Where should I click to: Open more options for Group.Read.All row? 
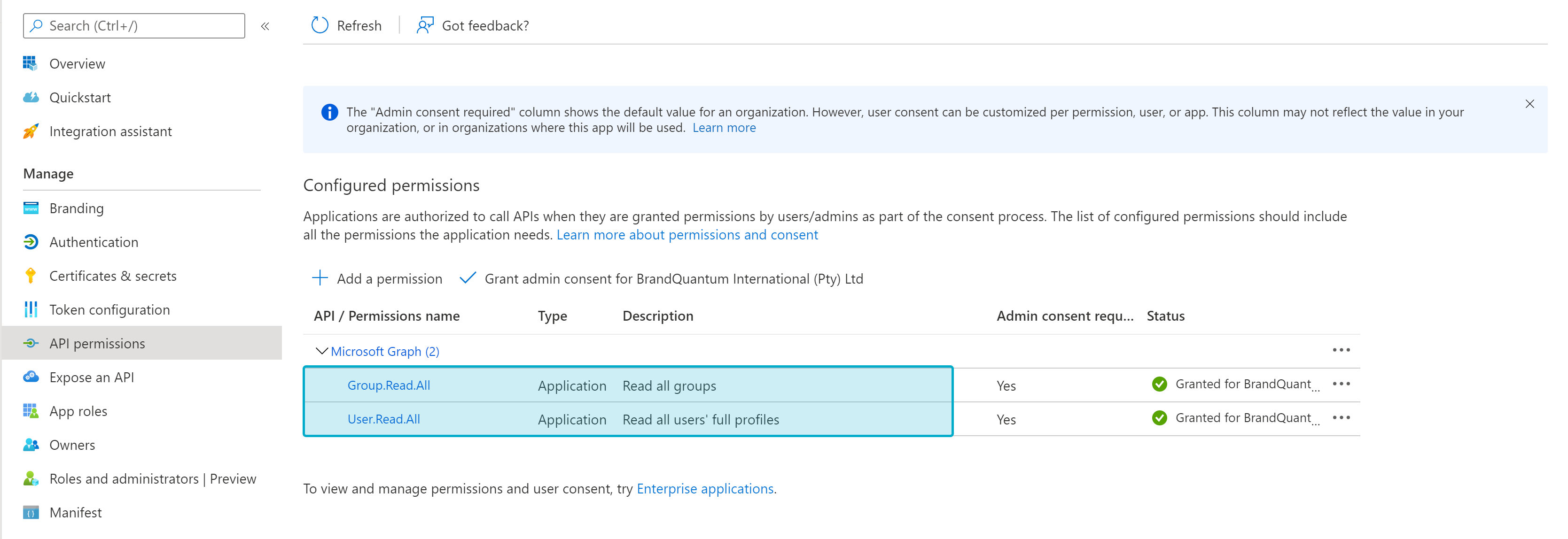1341,384
